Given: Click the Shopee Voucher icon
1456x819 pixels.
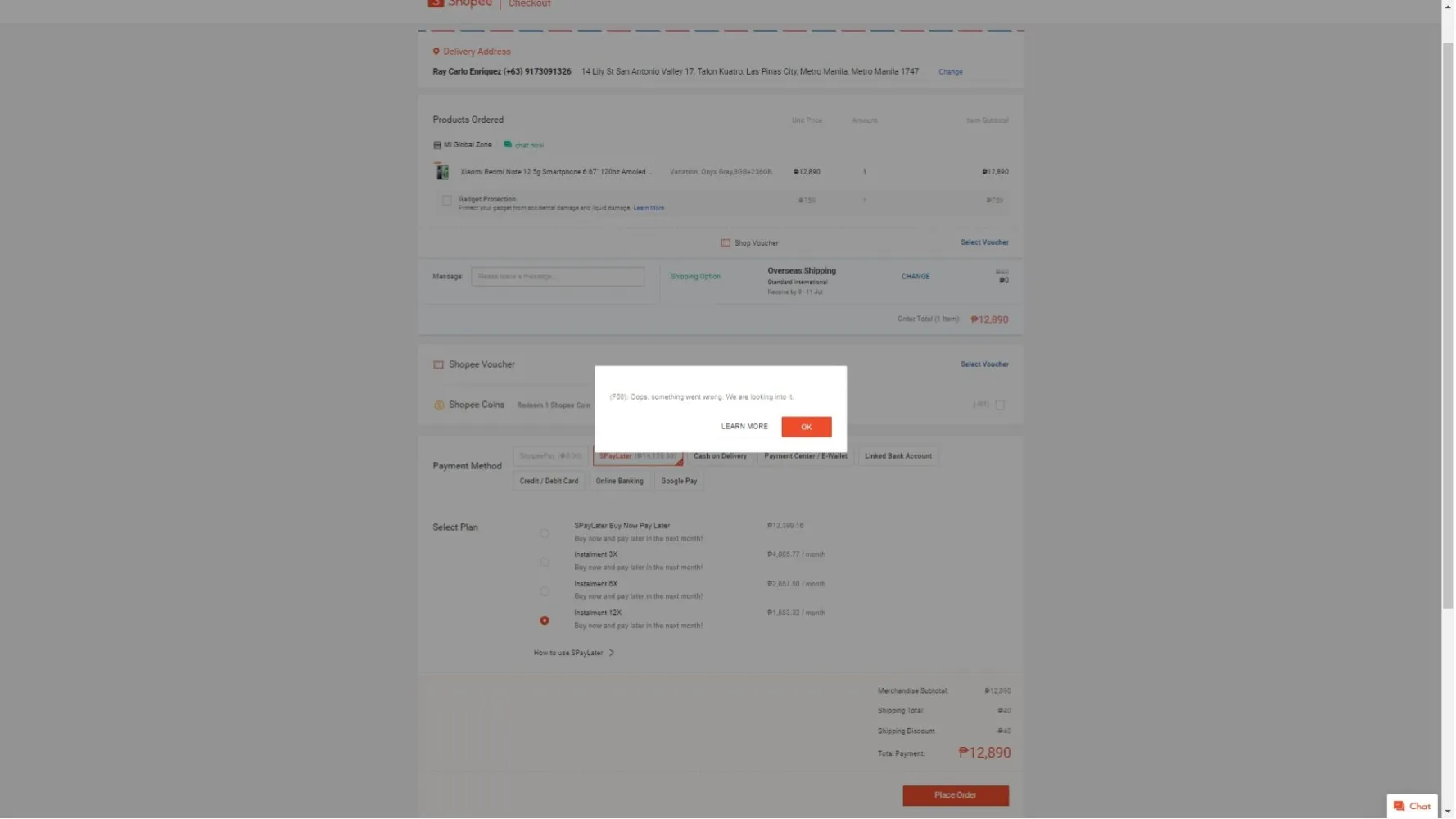Looking at the screenshot, I should (439, 364).
